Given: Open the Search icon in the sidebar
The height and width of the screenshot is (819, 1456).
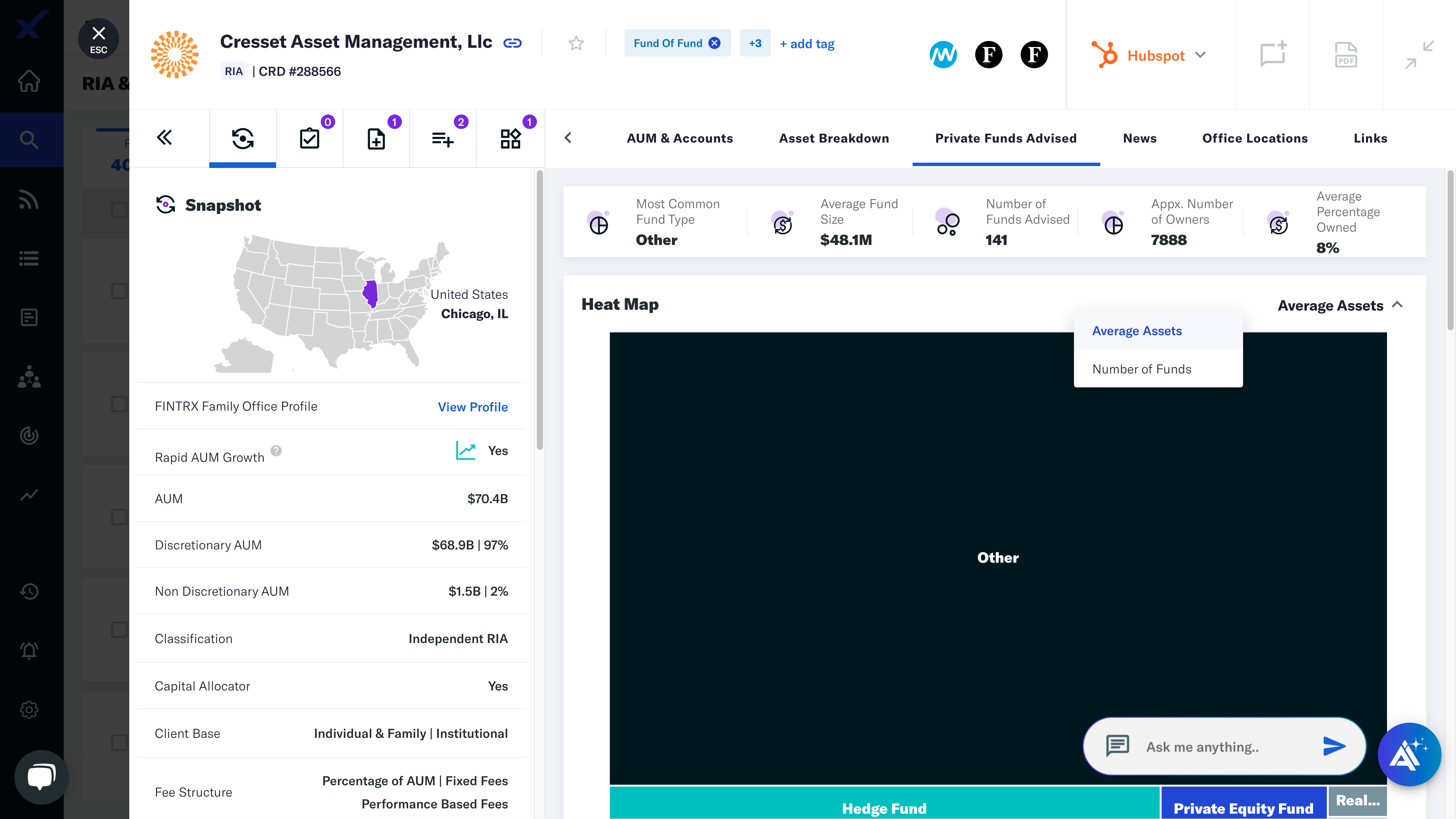Looking at the screenshot, I should pos(29,140).
